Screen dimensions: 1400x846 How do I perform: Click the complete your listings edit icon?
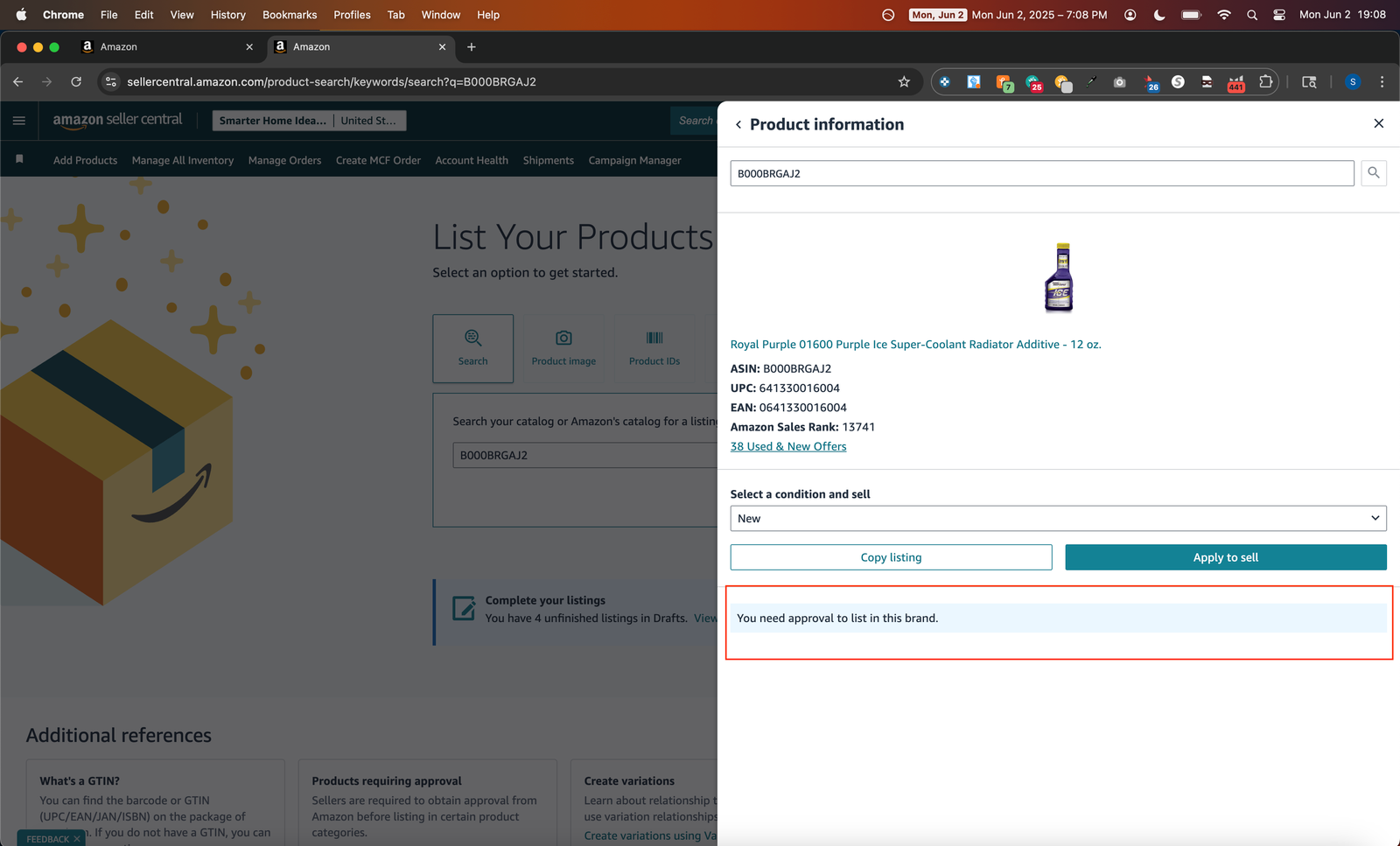click(x=464, y=608)
